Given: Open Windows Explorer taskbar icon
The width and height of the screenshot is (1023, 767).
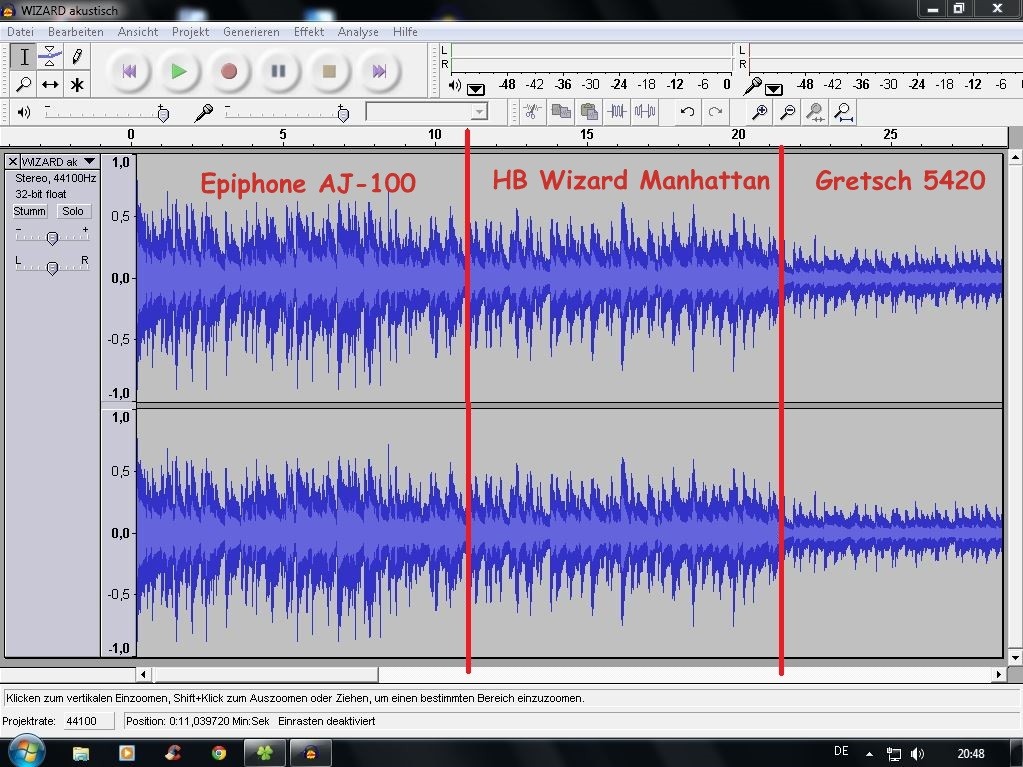Looking at the screenshot, I should [x=81, y=753].
